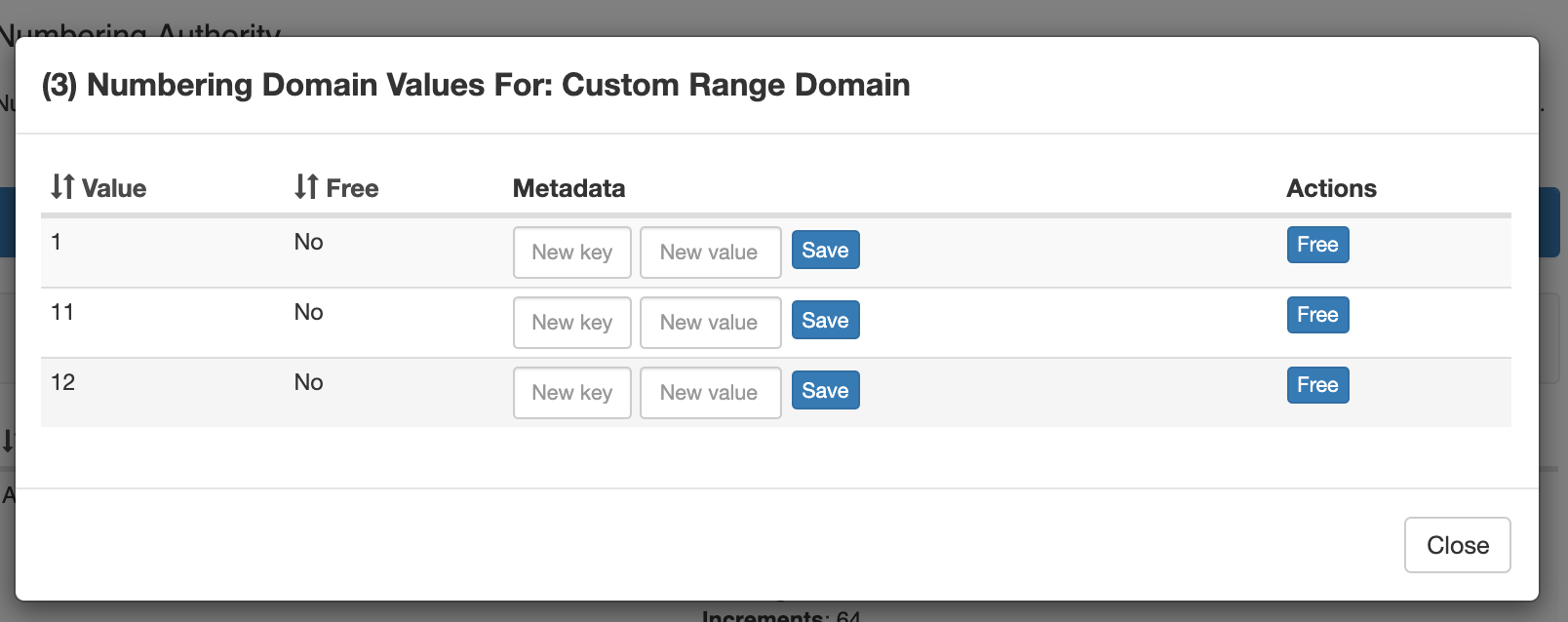
Task: Free the value 1 entry
Action: click(1317, 245)
